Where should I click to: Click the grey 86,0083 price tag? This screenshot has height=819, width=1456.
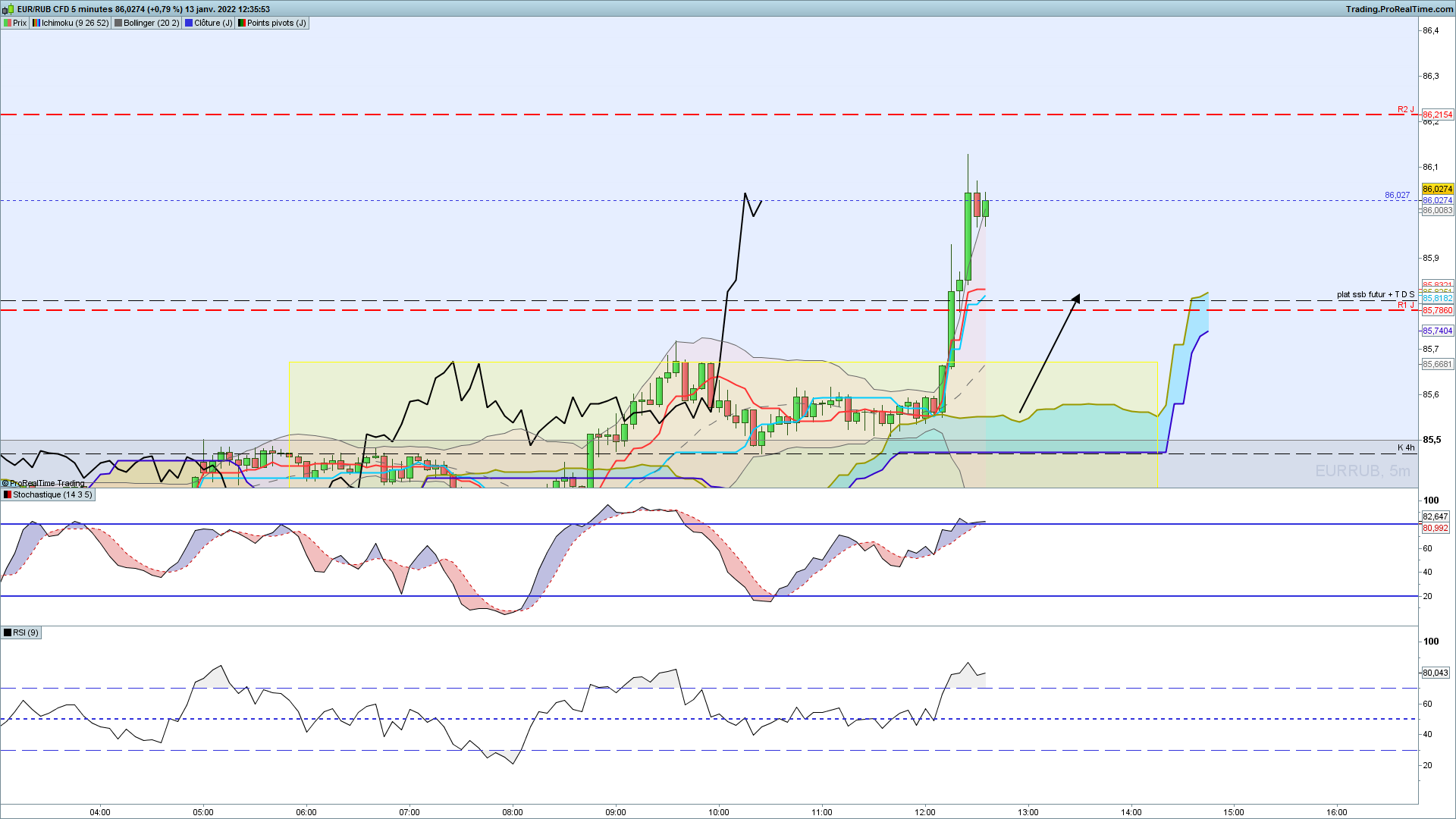tap(1438, 210)
